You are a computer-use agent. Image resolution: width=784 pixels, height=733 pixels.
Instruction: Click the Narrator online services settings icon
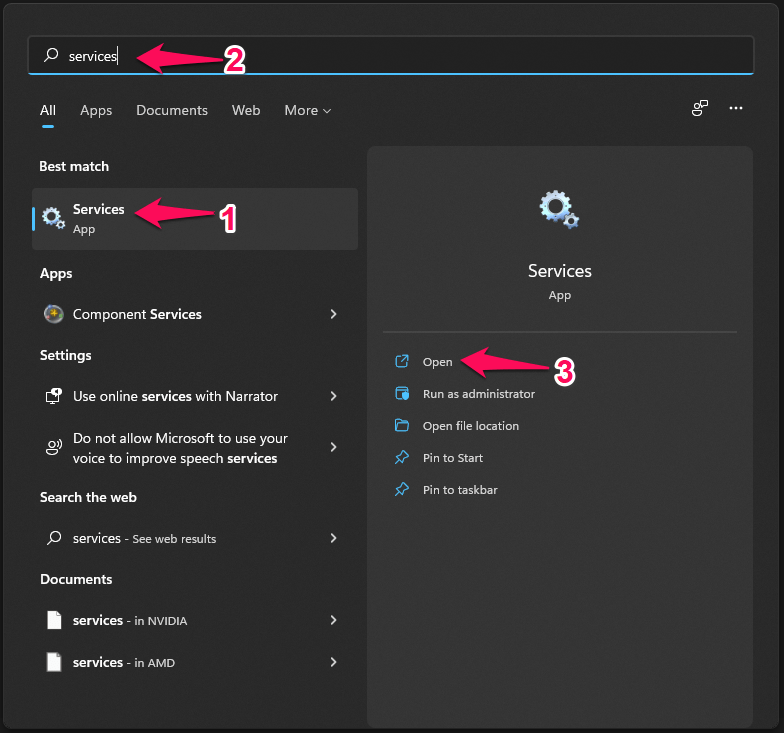pos(54,396)
